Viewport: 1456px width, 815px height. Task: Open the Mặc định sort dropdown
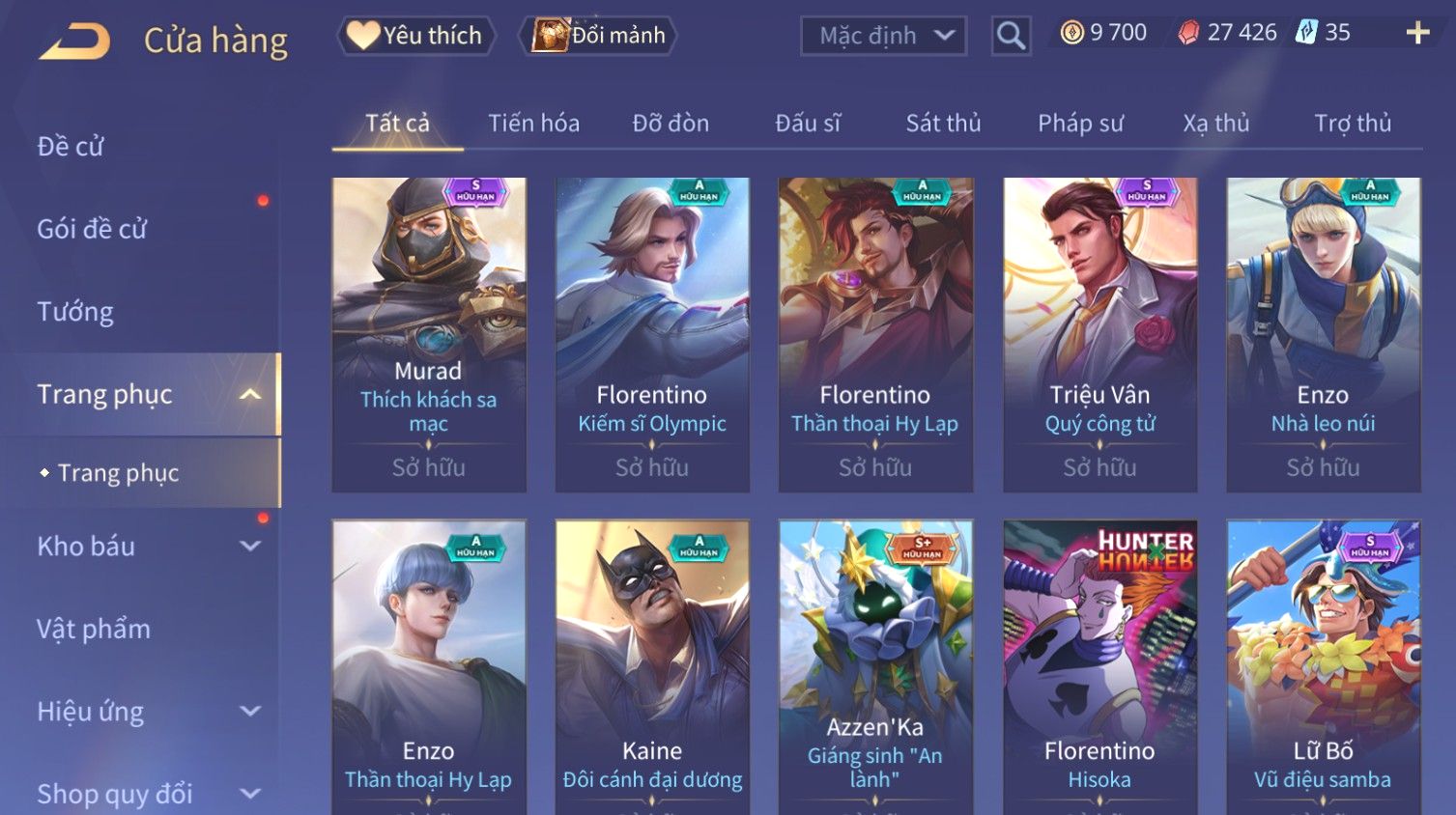(883, 37)
